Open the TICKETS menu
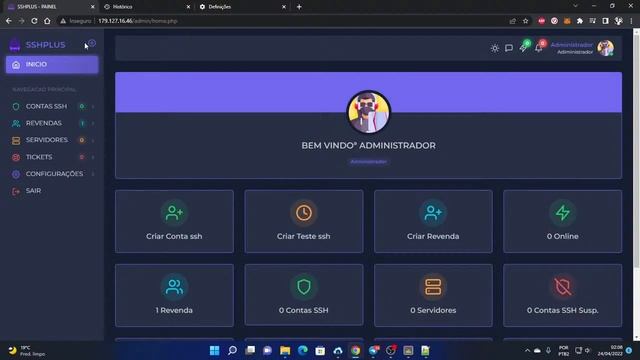Image resolution: width=640 pixels, height=360 pixels. [x=52, y=157]
